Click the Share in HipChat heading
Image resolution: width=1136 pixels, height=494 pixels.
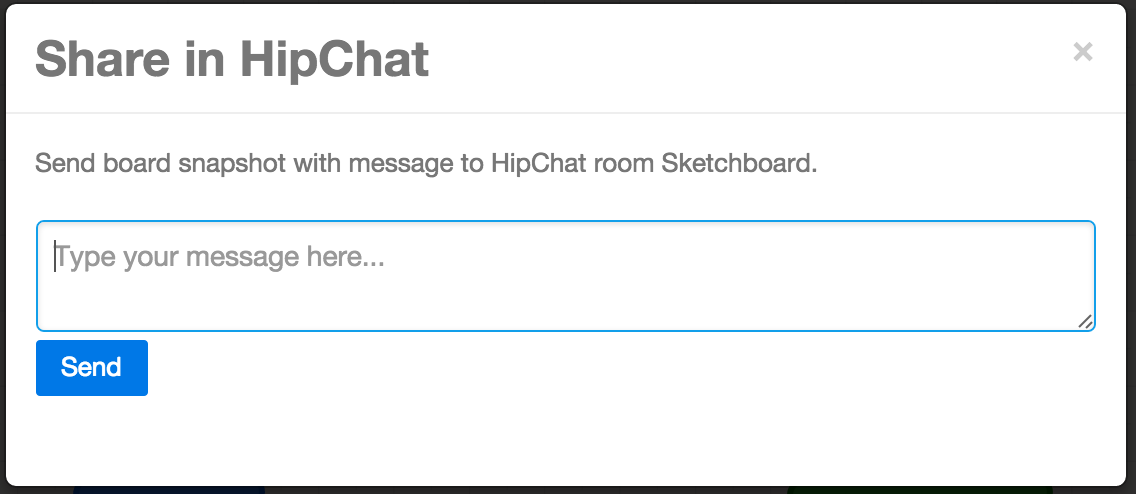click(x=232, y=58)
